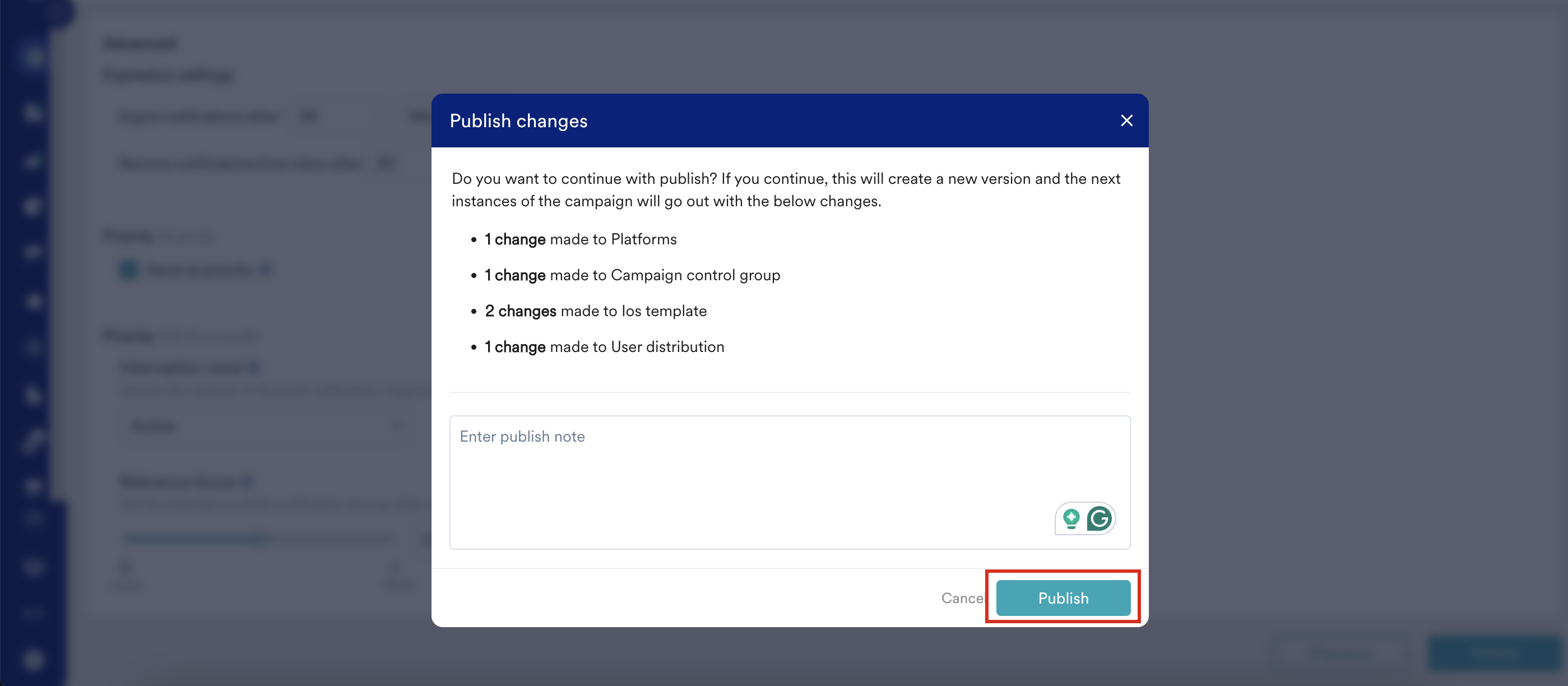Click the Relevance Score slider handle
Viewport: 1568px width, 686px height.
tap(263, 538)
